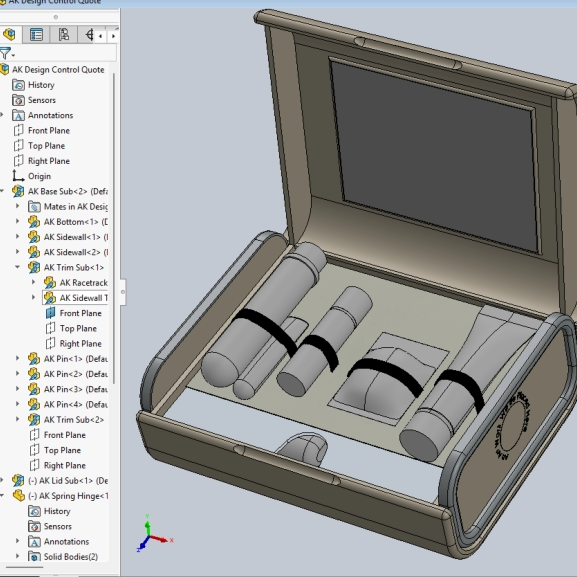This screenshot has width=577, height=577.
Task: Click the feature panel collapse handle
Action: (x=123, y=292)
